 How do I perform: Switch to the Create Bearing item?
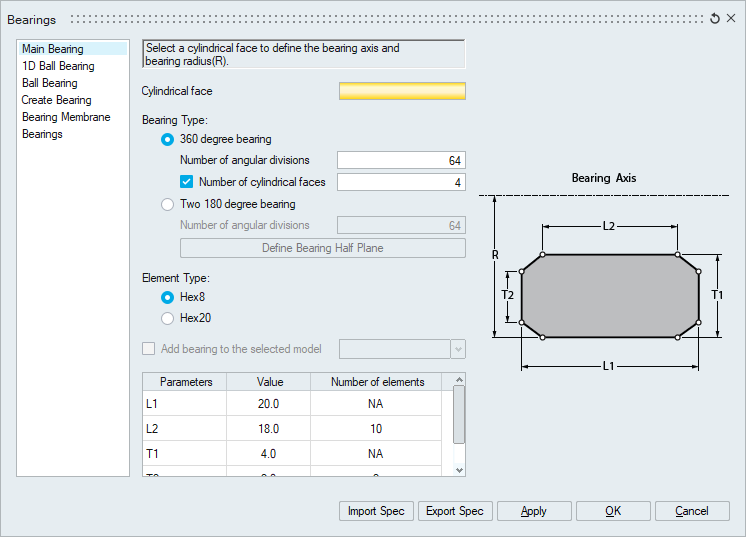56,100
